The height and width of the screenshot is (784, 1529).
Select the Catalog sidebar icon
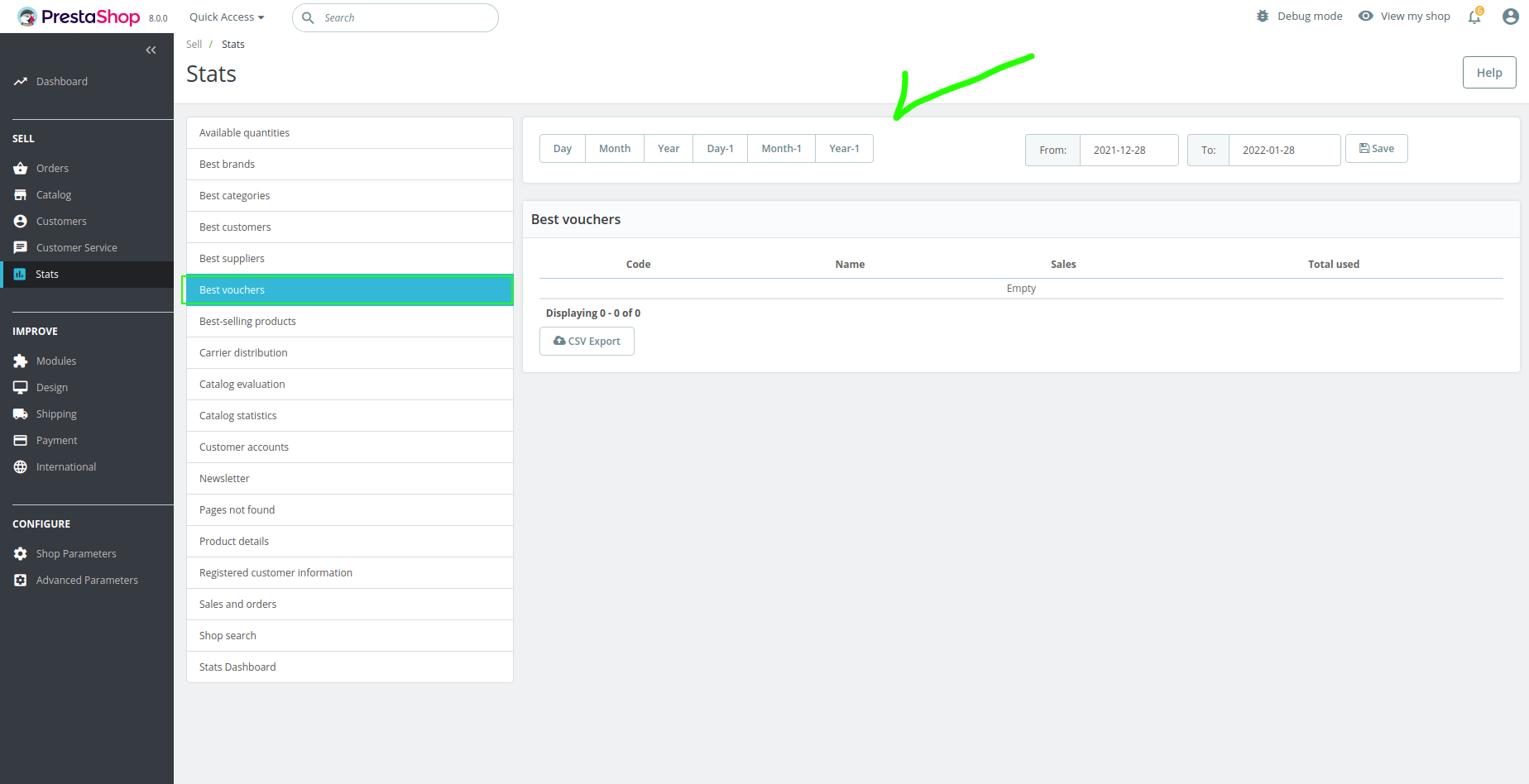(20, 194)
